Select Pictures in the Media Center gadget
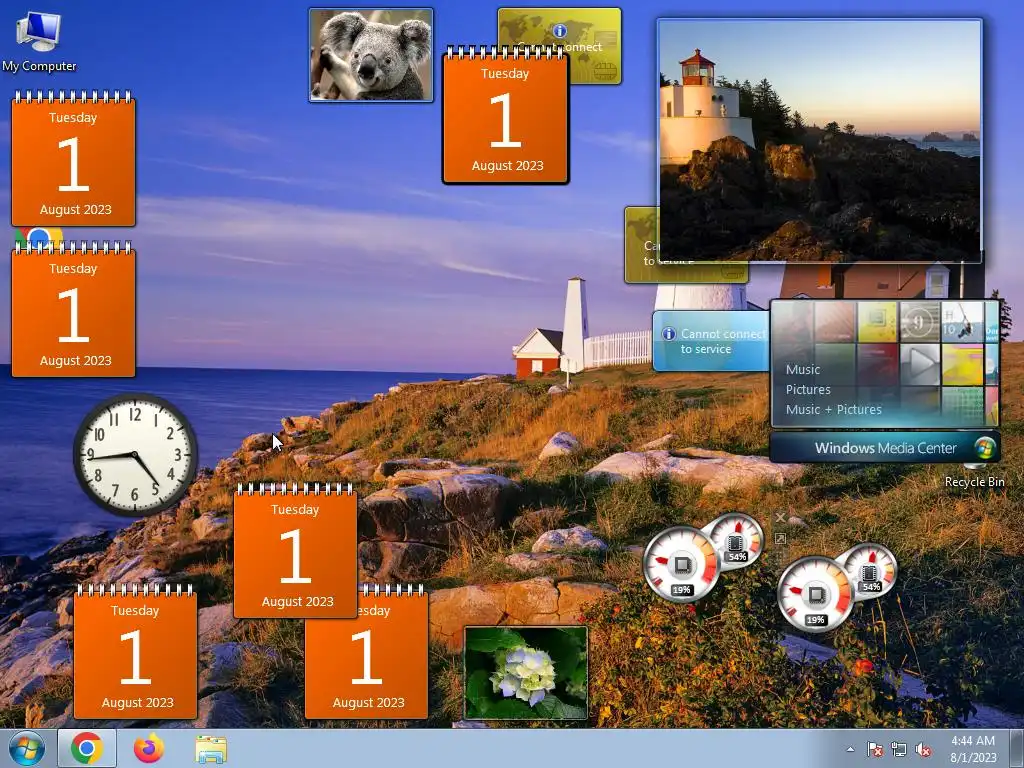This screenshot has width=1024, height=768. point(808,390)
